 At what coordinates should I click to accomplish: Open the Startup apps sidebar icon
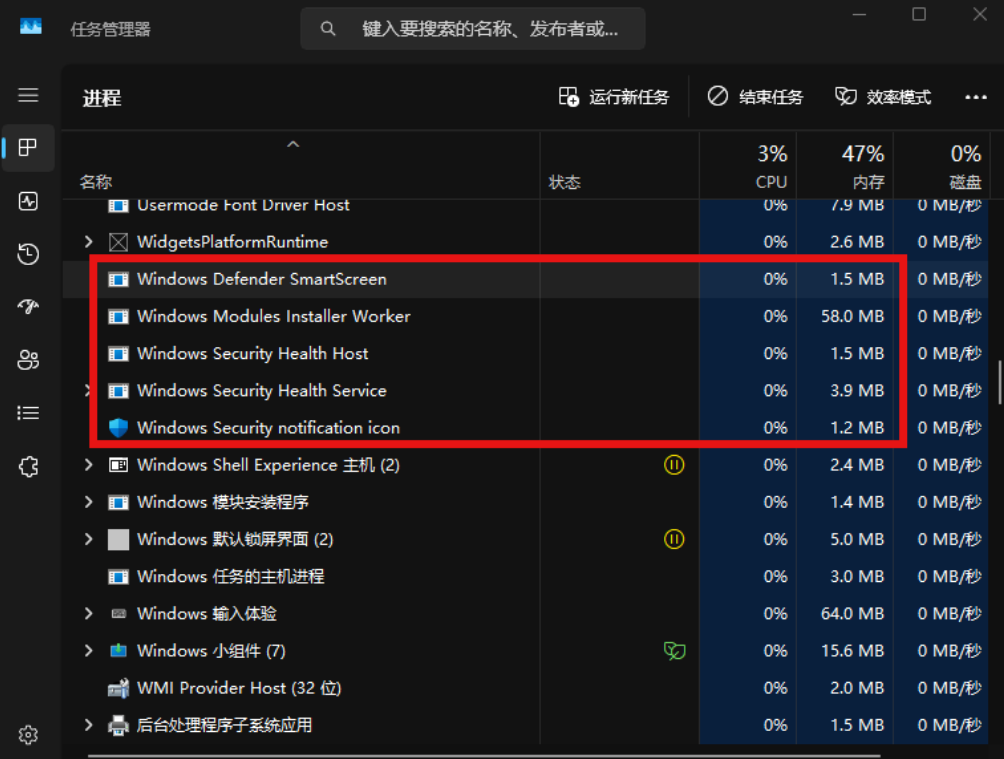28,307
